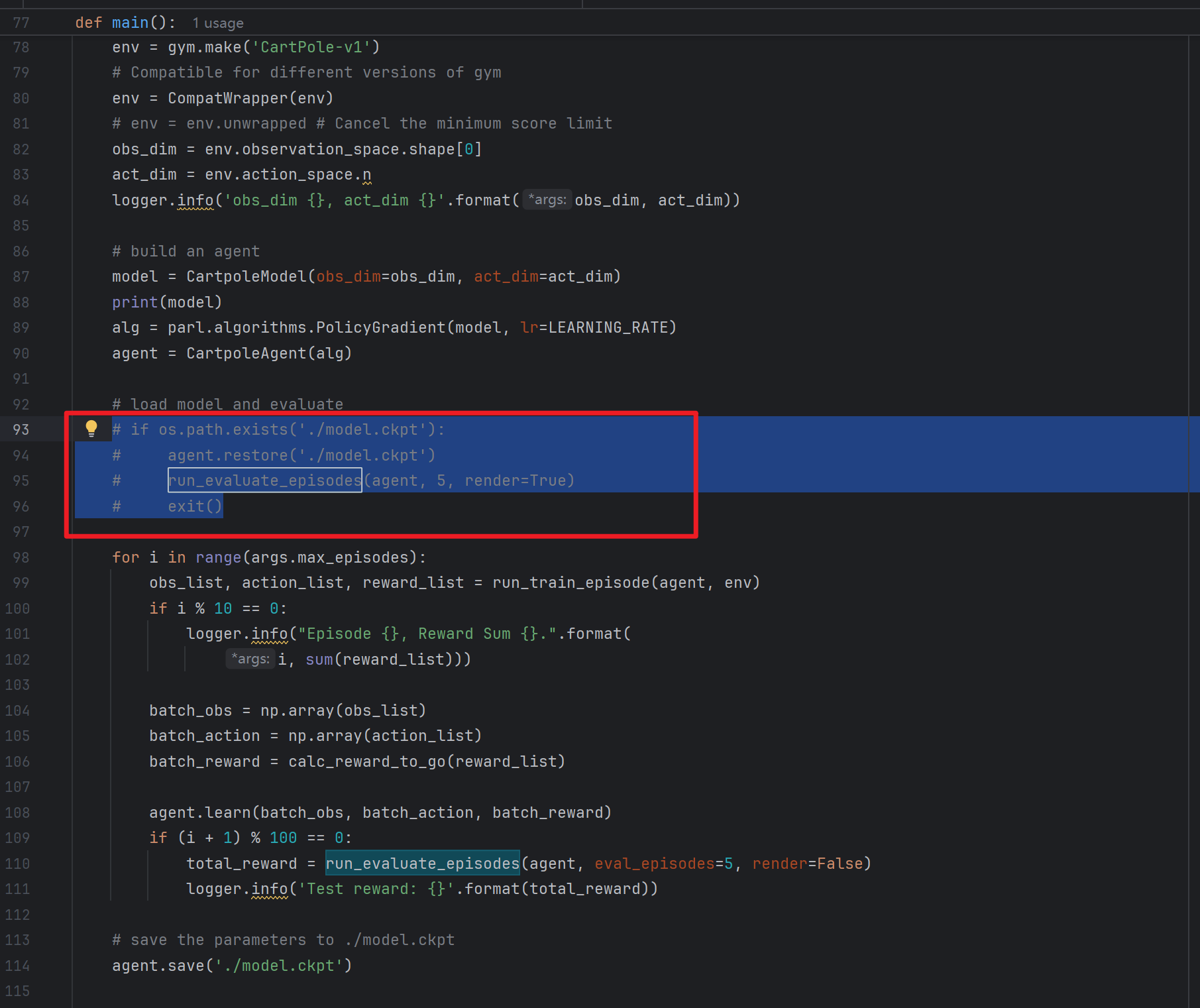Click 'batch_action' assignment on line 105
The width and height of the screenshot is (1200, 1008).
point(205,736)
